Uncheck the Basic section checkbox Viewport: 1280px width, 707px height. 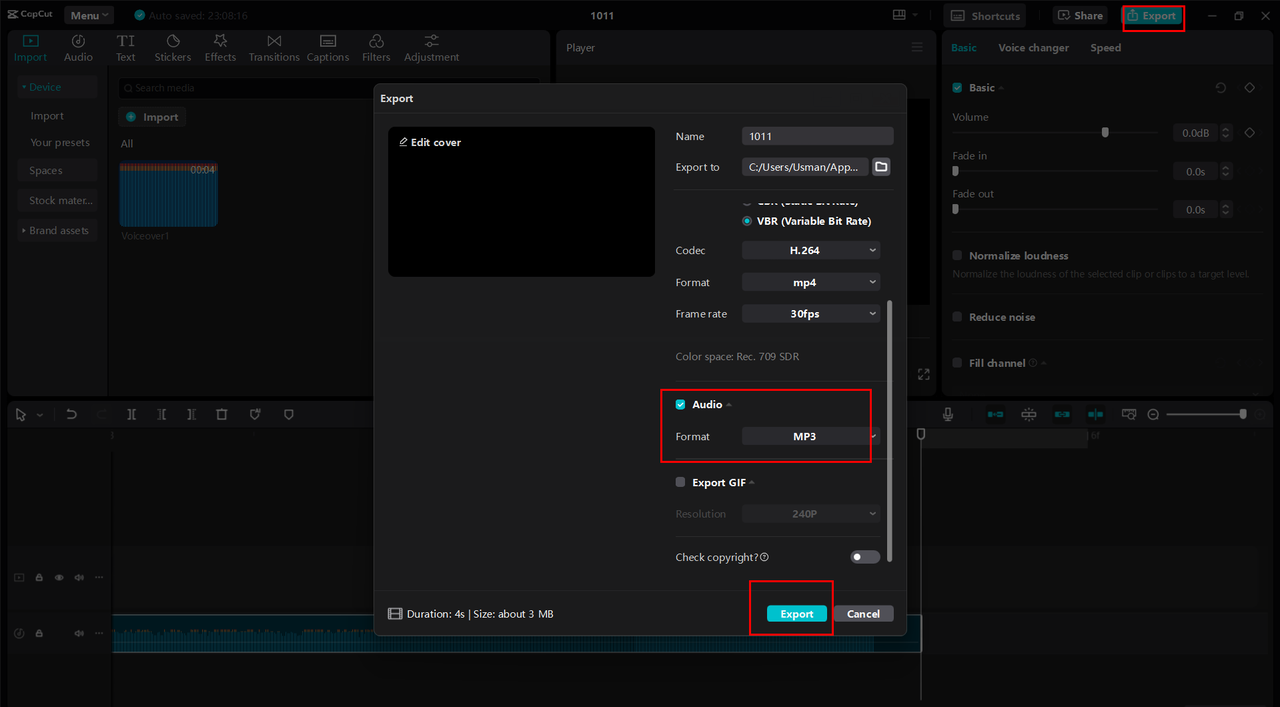coord(957,88)
